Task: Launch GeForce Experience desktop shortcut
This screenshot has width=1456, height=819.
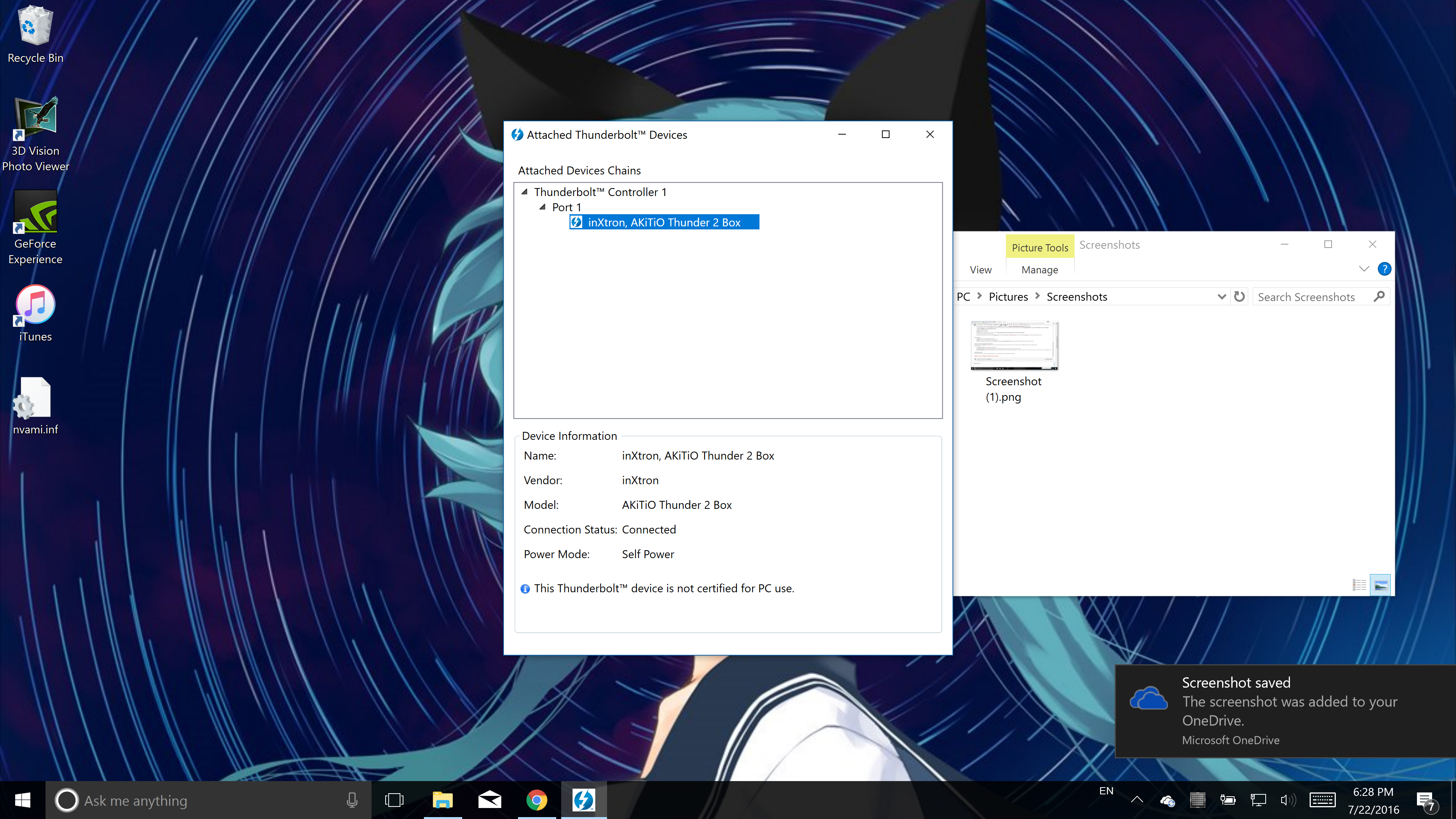Action: [35, 227]
